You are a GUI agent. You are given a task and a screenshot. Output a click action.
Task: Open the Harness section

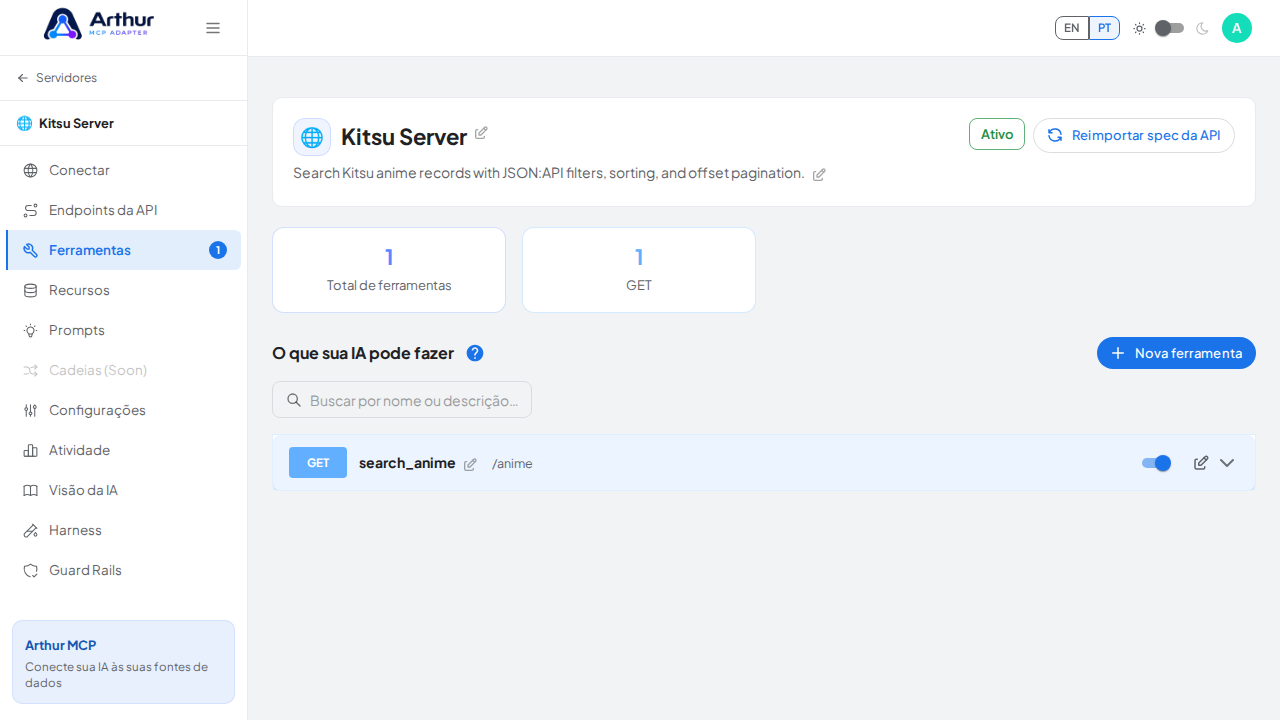(123, 530)
